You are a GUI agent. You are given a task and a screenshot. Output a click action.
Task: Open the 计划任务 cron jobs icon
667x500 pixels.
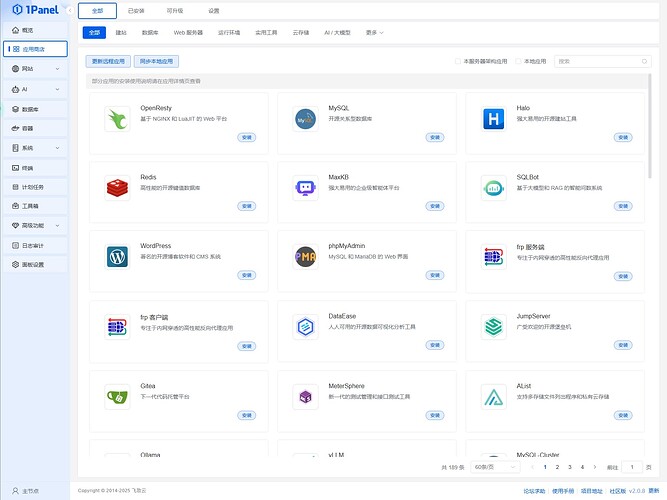pos(15,187)
